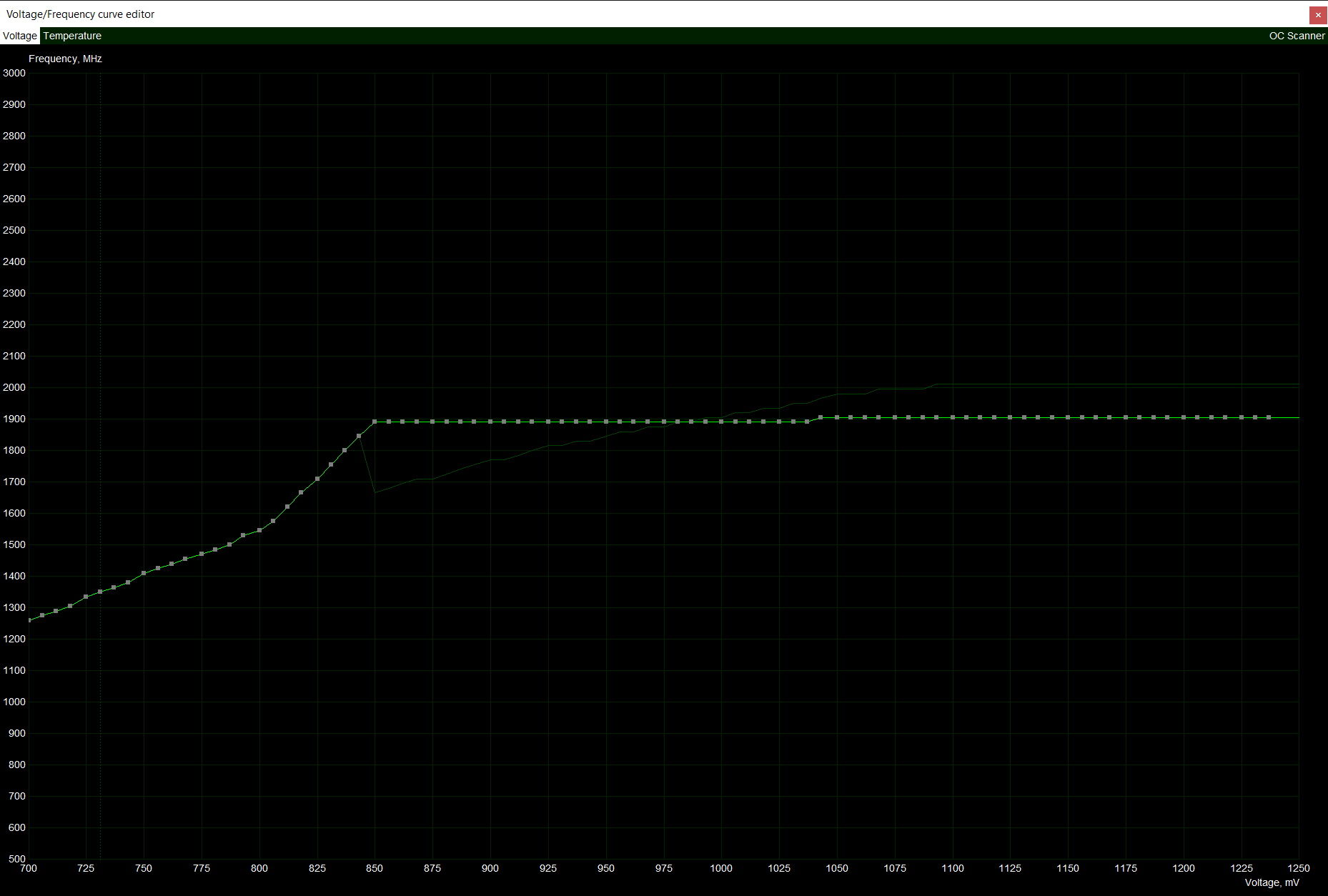Select the curve point at 775 mV
The image size is (1328, 896).
(202, 554)
